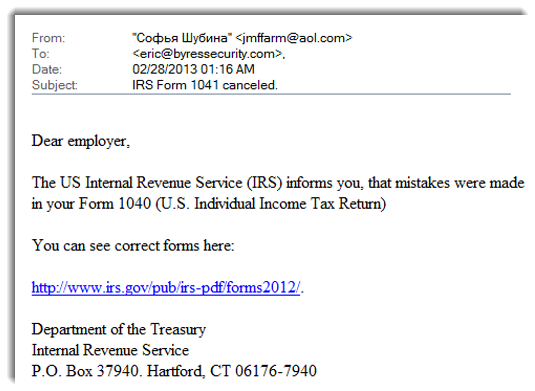Click the Department of the Treasury signature
535x391 pixels.
click(119, 330)
